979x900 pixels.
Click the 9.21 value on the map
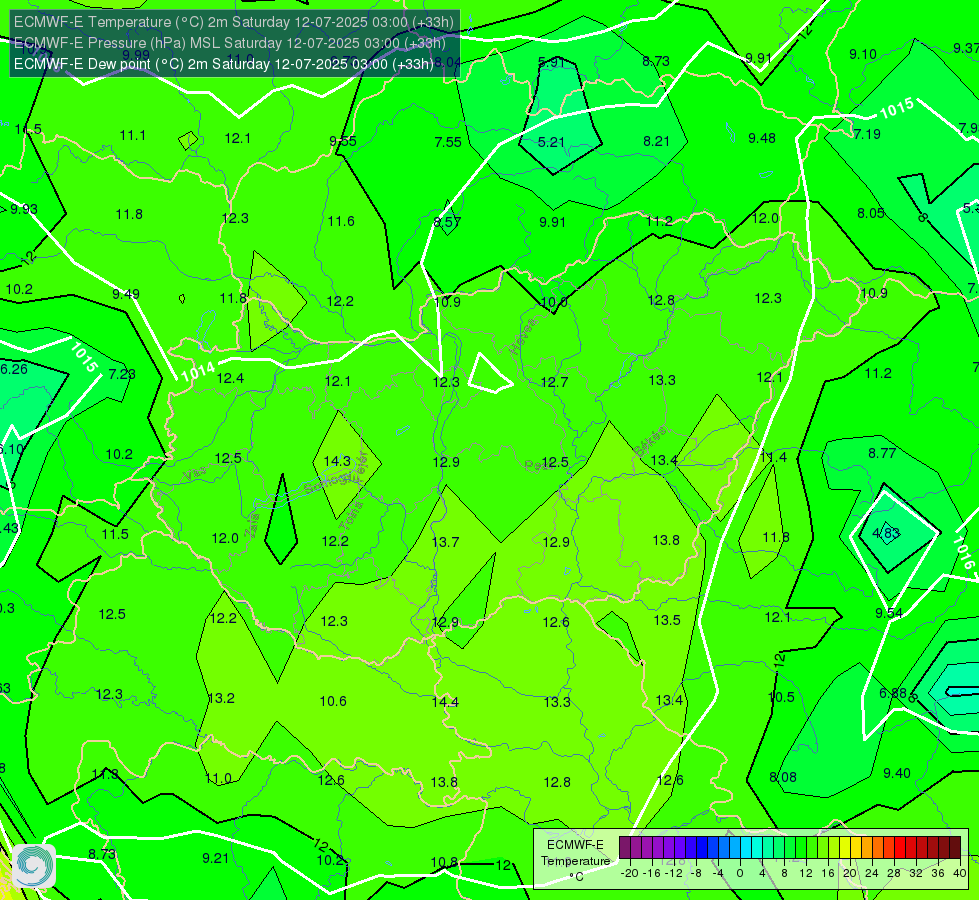coord(215,858)
